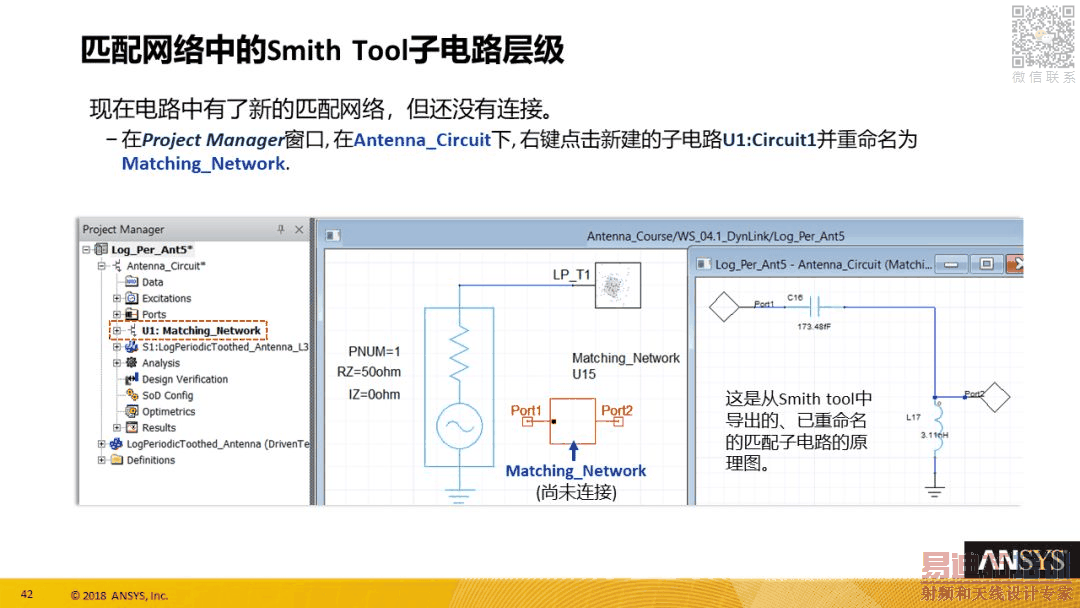
Task: Select U1: Matching_Network tree item
Action: coord(201,331)
